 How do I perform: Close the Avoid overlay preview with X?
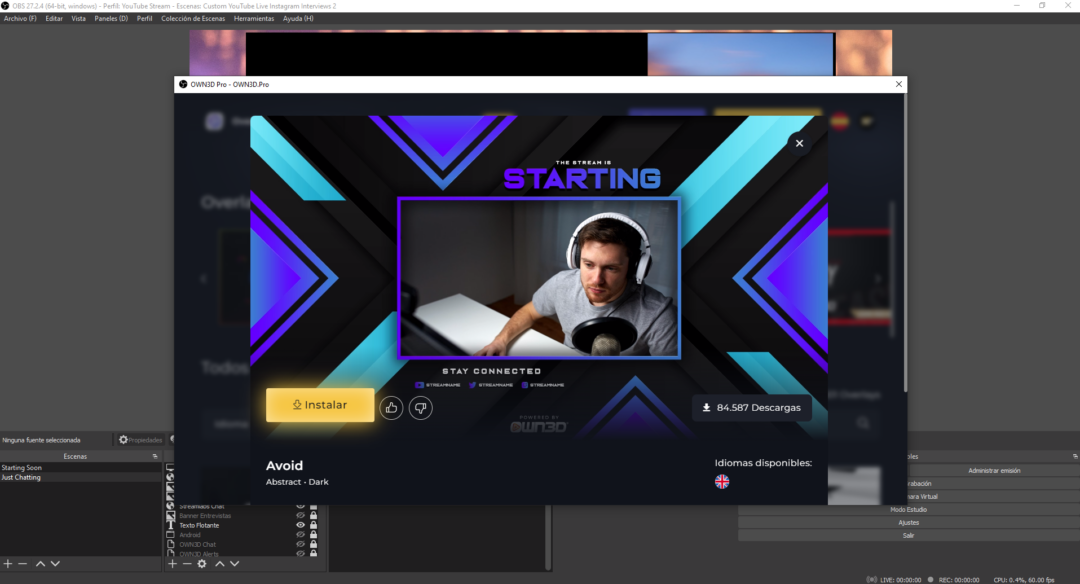(x=799, y=144)
